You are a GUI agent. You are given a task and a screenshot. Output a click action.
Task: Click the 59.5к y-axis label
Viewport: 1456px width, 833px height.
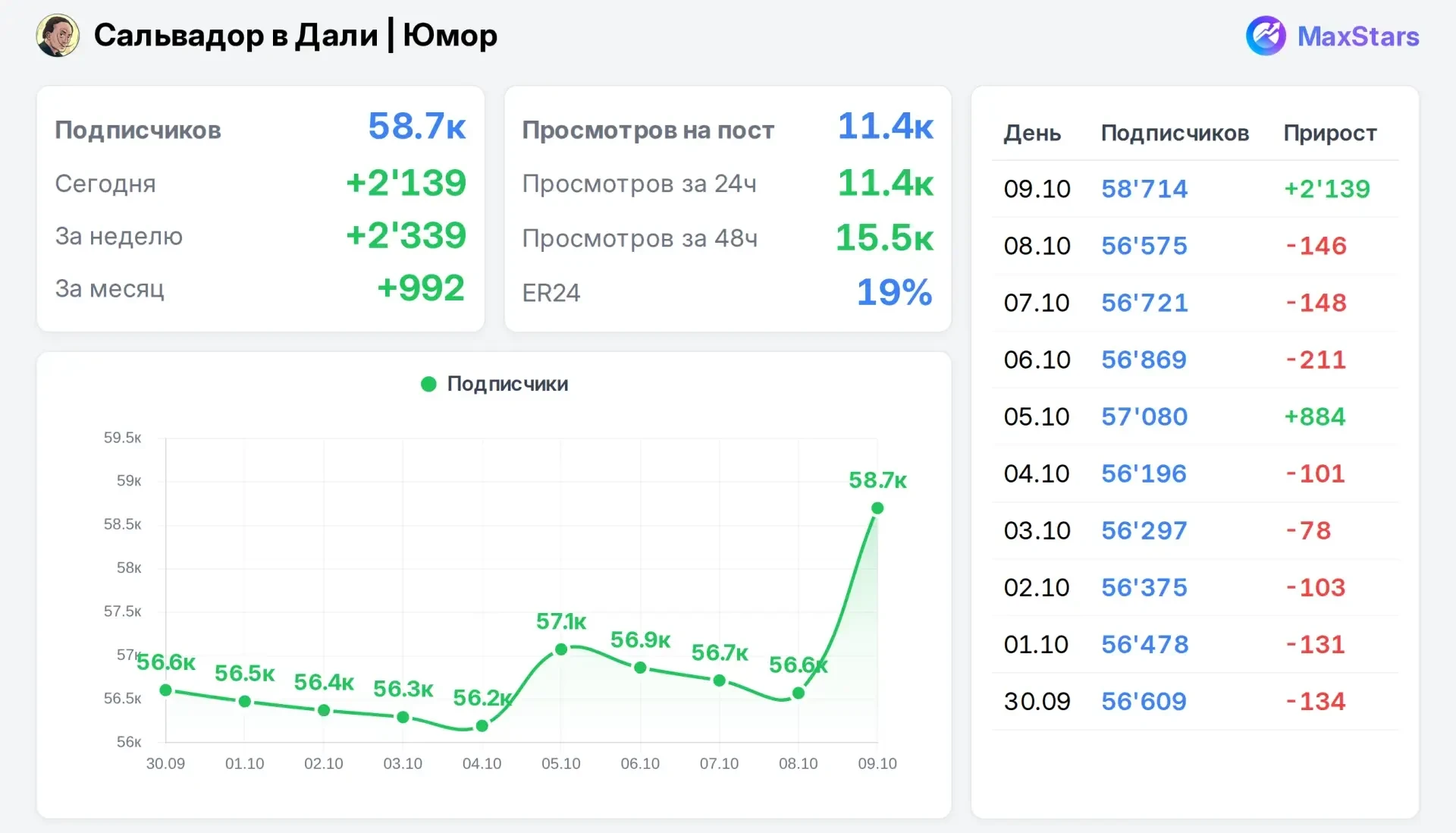[122, 438]
